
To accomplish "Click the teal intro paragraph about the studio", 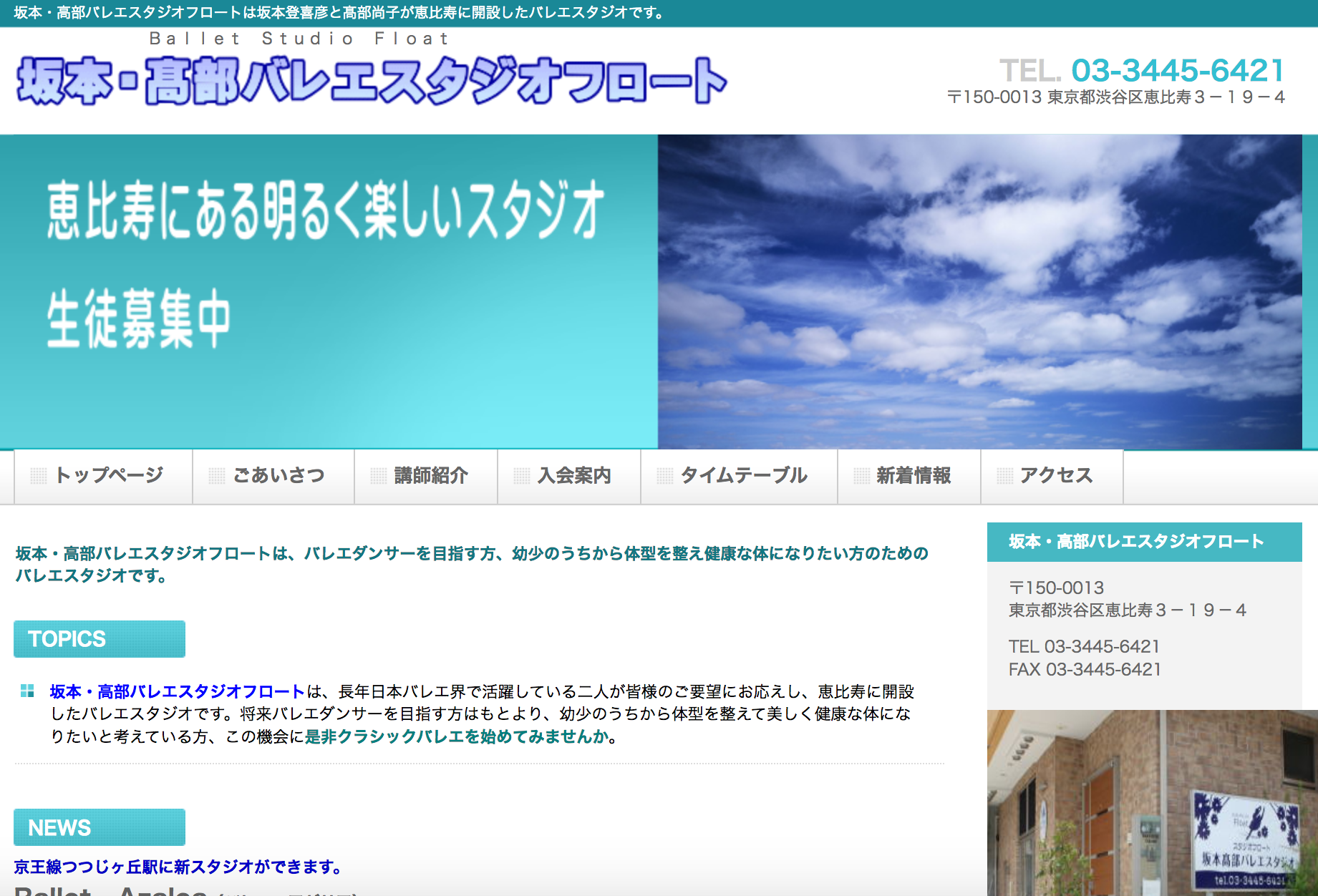I will point(472,564).
